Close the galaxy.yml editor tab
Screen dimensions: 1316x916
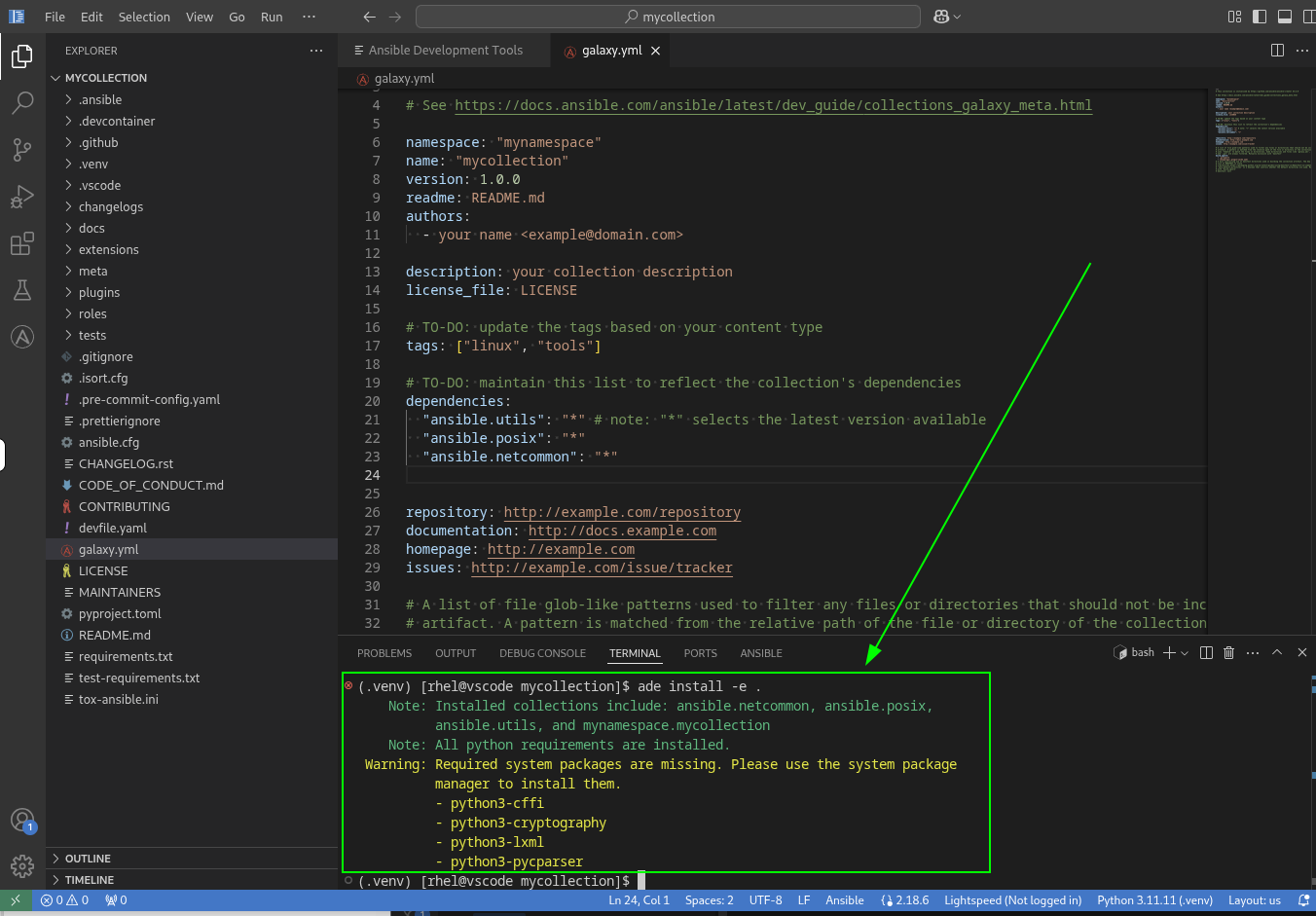[655, 51]
